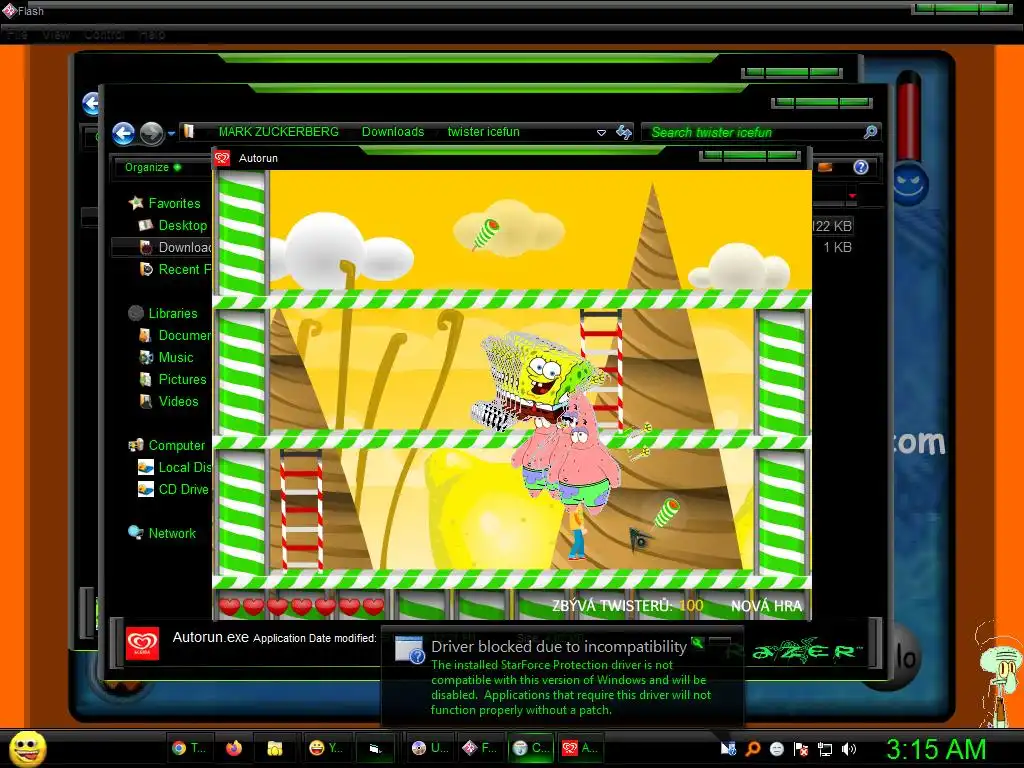
Task: Open Local Disk under Computer
Action: pyautogui.click(x=185, y=468)
